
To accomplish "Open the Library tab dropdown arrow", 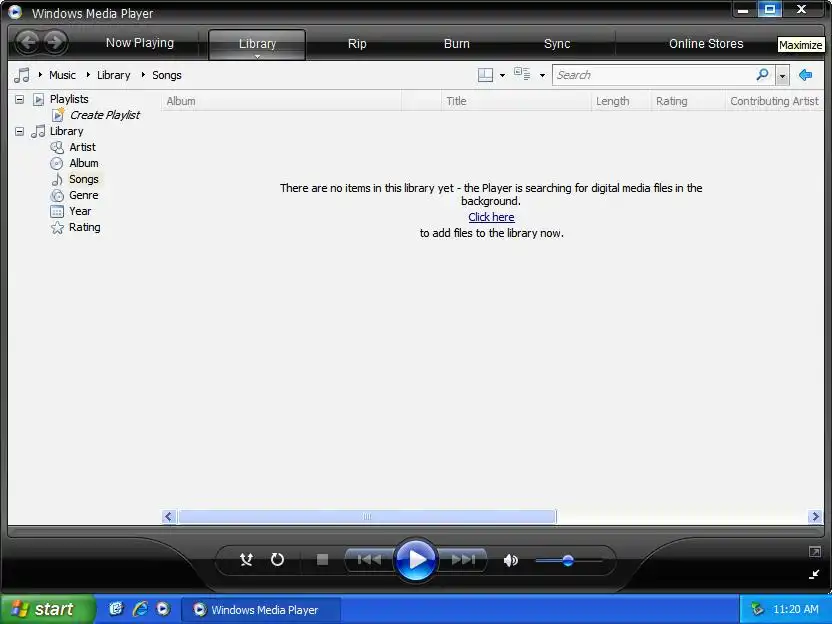I will pos(257,56).
